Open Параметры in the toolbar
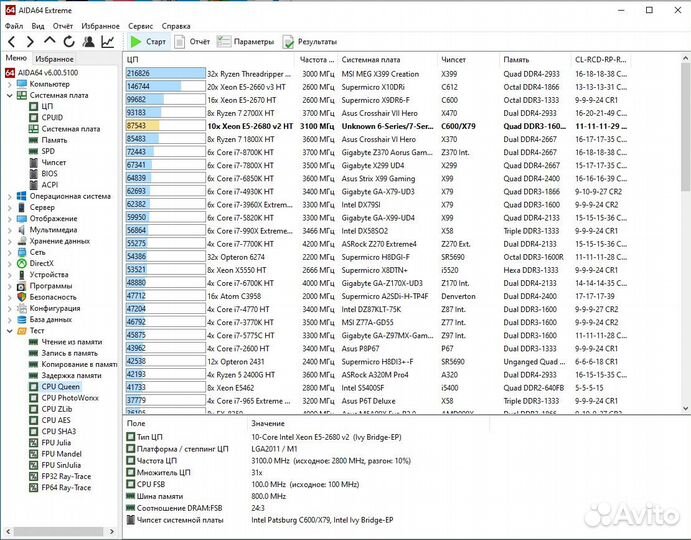Viewport: 691px width, 540px height. tap(246, 42)
